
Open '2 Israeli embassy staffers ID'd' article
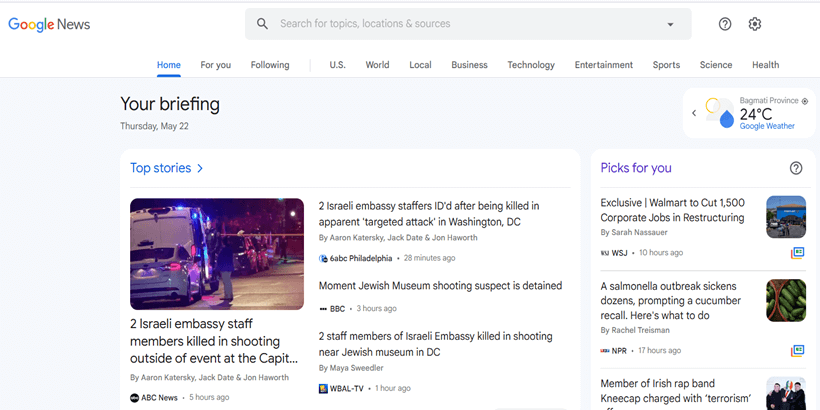click(429, 214)
